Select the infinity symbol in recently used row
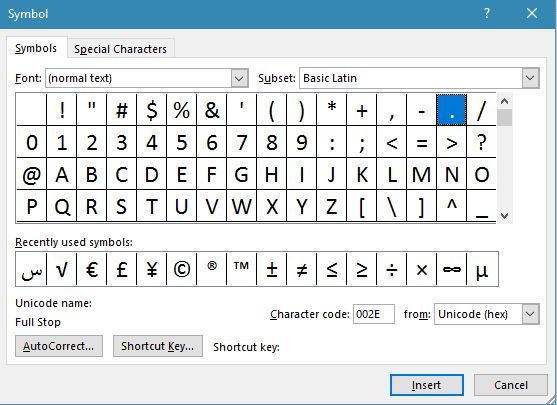The image size is (557, 405). (x=451, y=269)
